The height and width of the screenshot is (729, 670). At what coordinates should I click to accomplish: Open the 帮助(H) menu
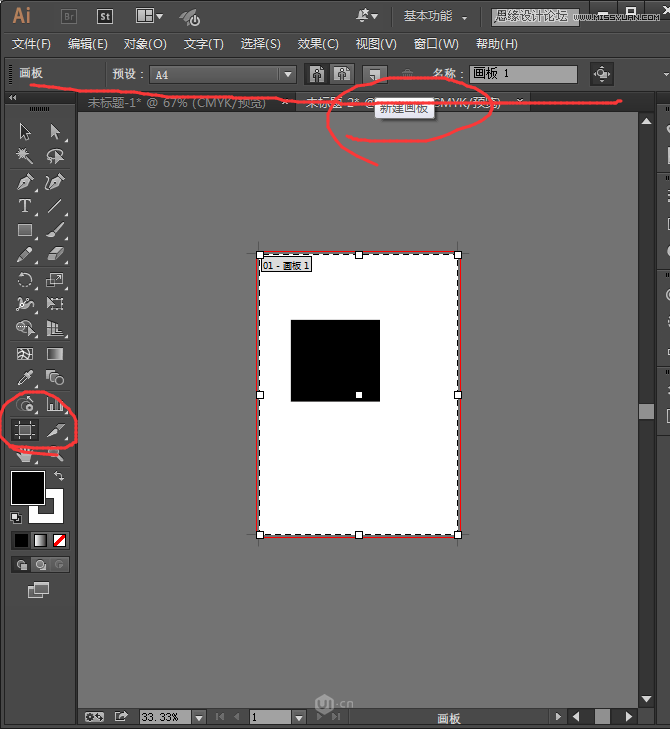pos(497,44)
